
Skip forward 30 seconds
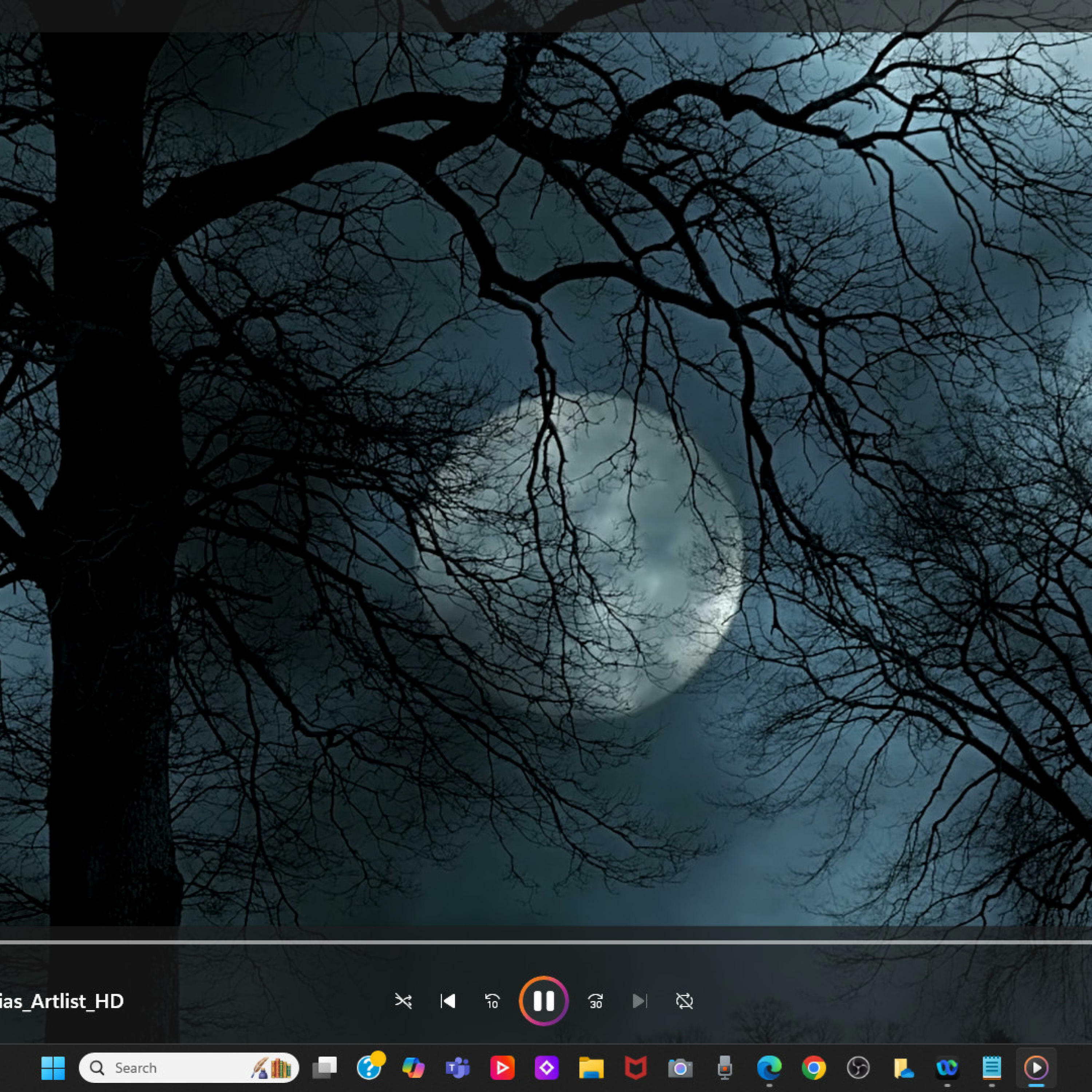coord(595,1001)
